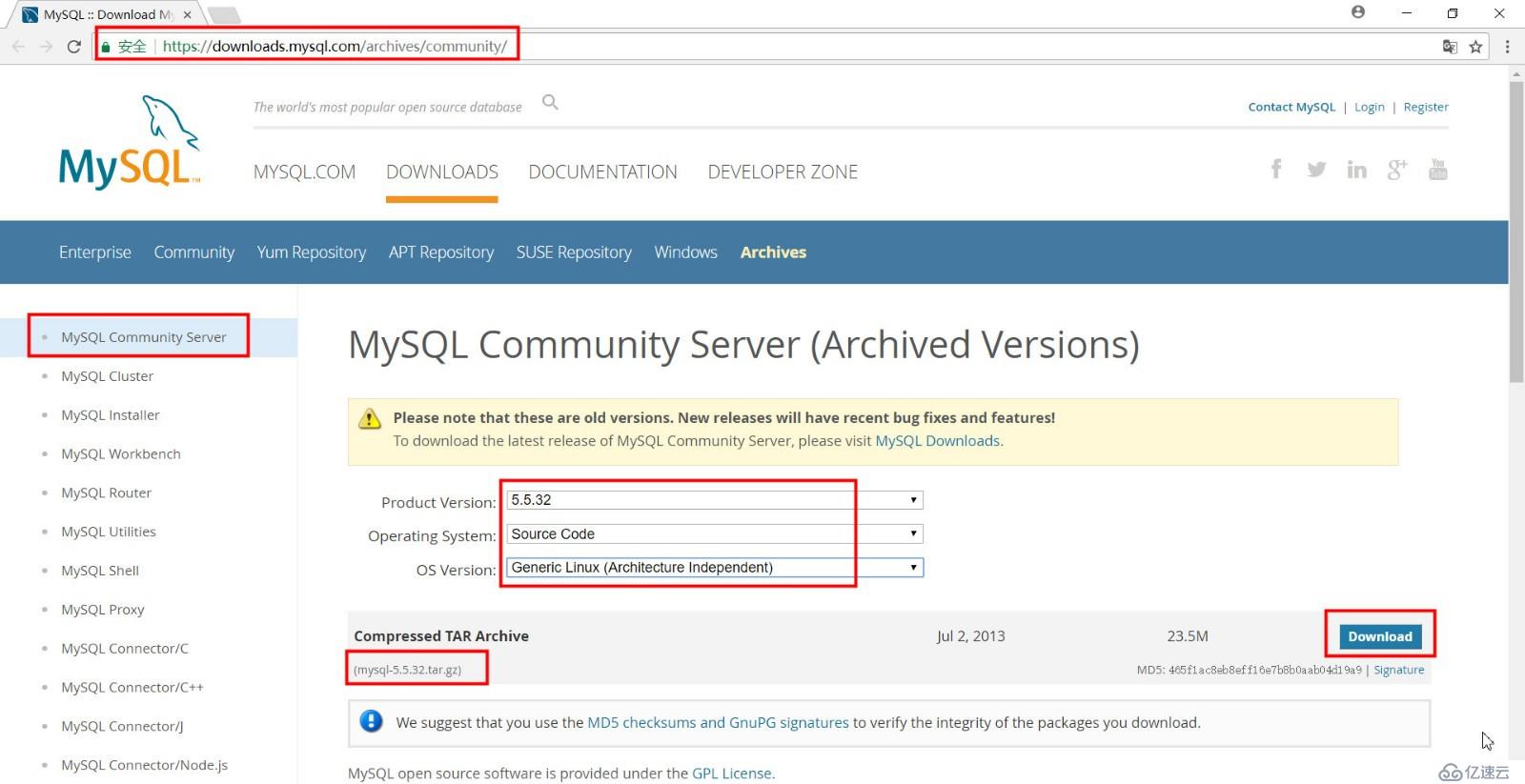Click the browser back arrow
1525x784 pixels.
[x=18, y=46]
